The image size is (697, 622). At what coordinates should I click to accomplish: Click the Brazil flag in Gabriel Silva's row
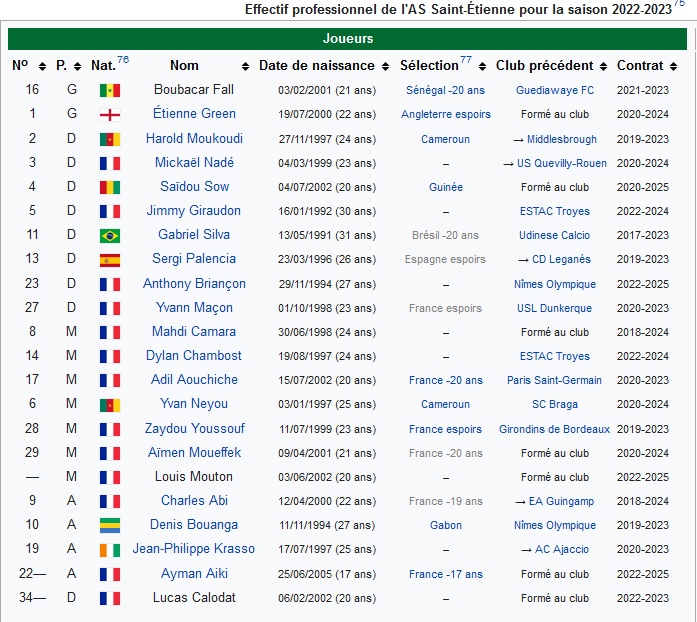109,235
